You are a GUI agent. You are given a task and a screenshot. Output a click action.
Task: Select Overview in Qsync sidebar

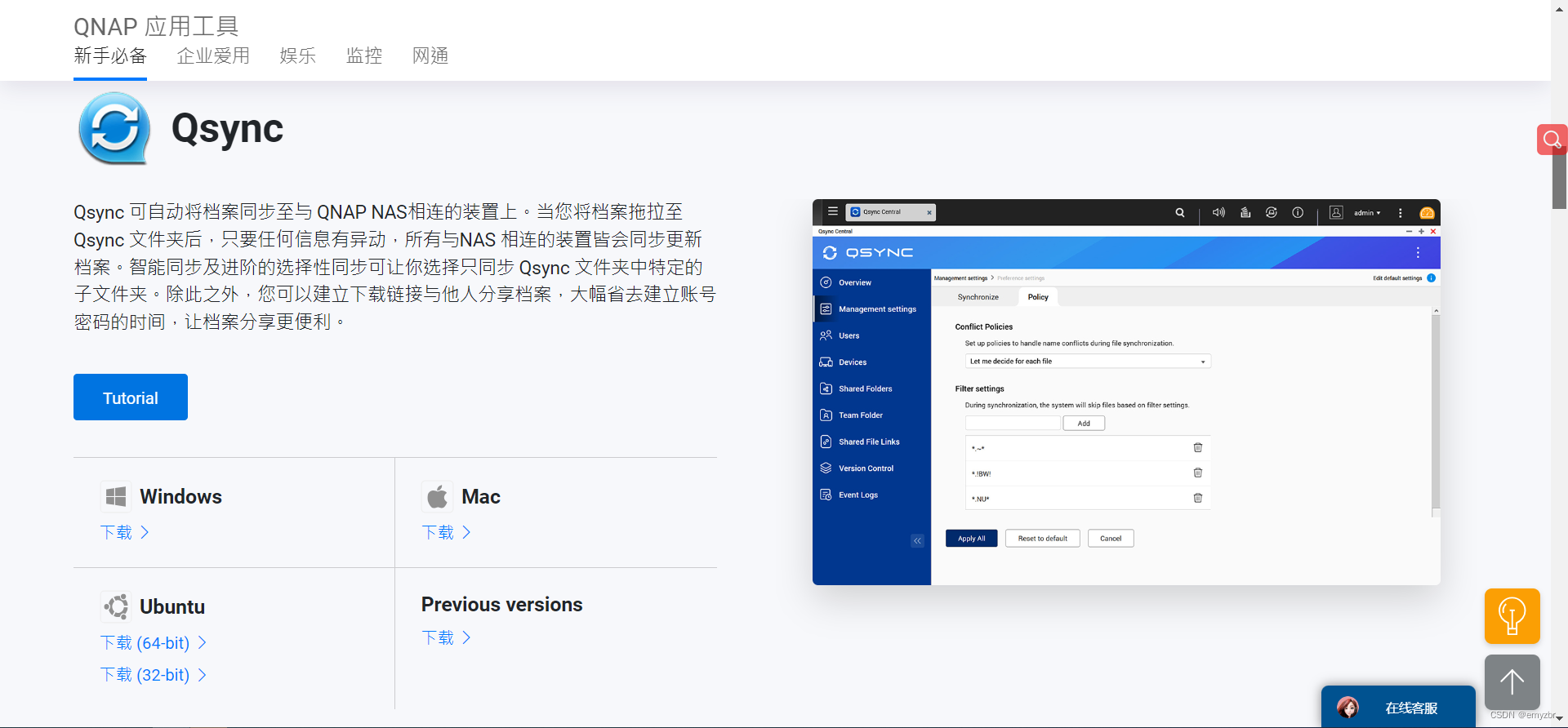(x=872, y=282)
